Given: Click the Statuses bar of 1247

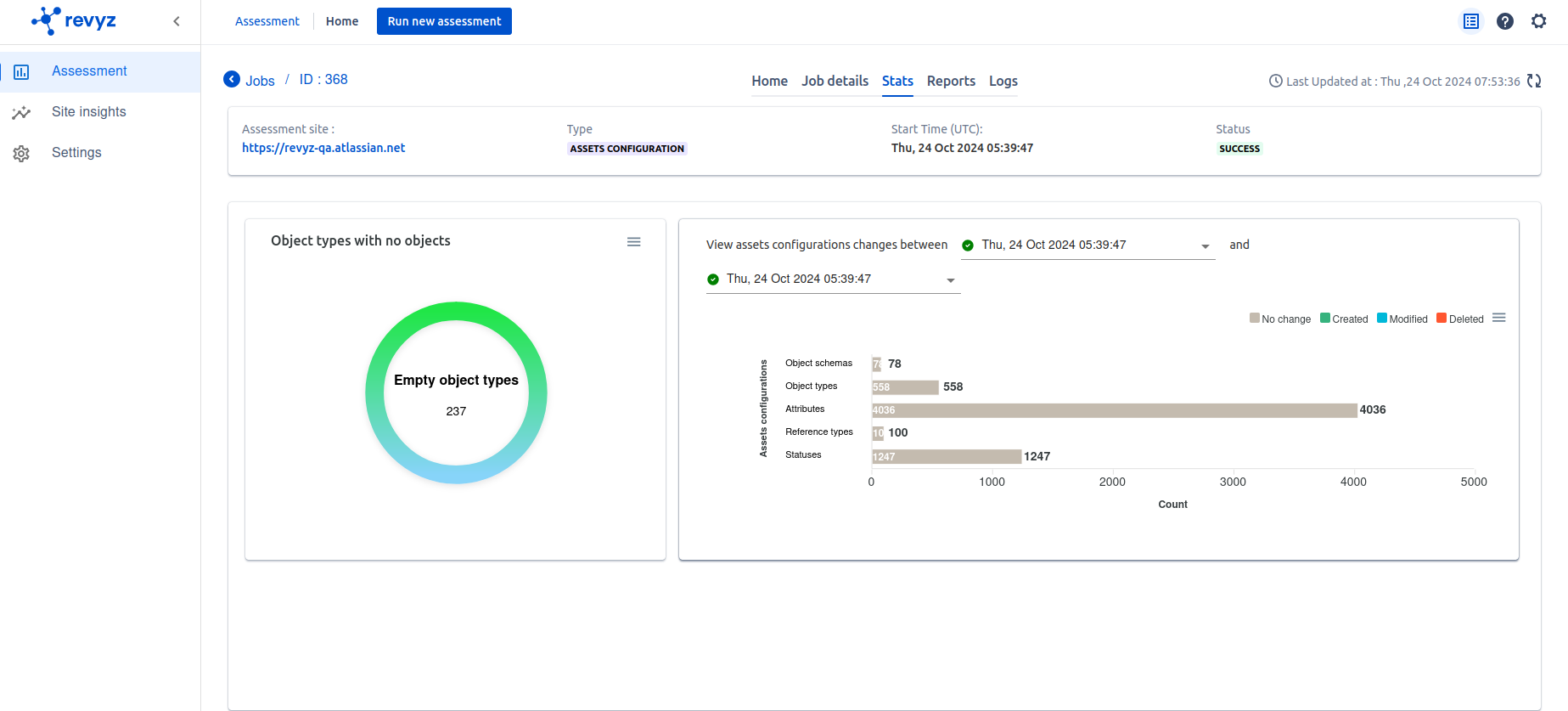Looking at the screenshot, I should point(947,457).
